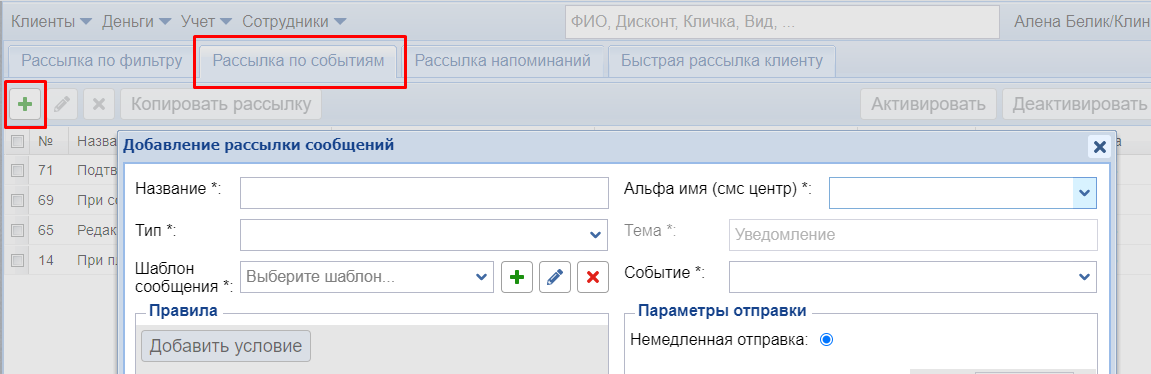Toggle the select-all checkbox in table header
Image resolution: width=1151 pixels, height=374 pixels.
point(18,141)
